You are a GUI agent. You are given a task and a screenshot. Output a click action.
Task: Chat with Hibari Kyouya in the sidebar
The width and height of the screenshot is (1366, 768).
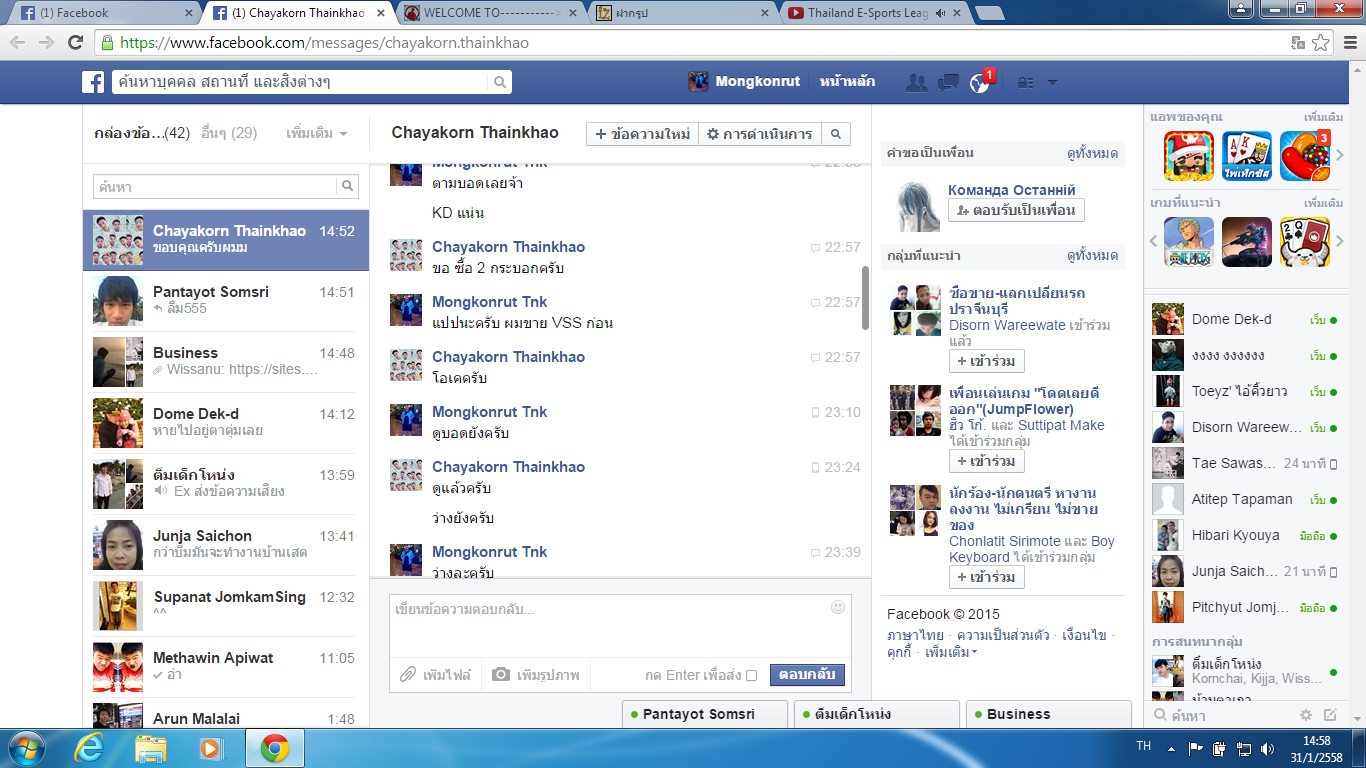1244,535
